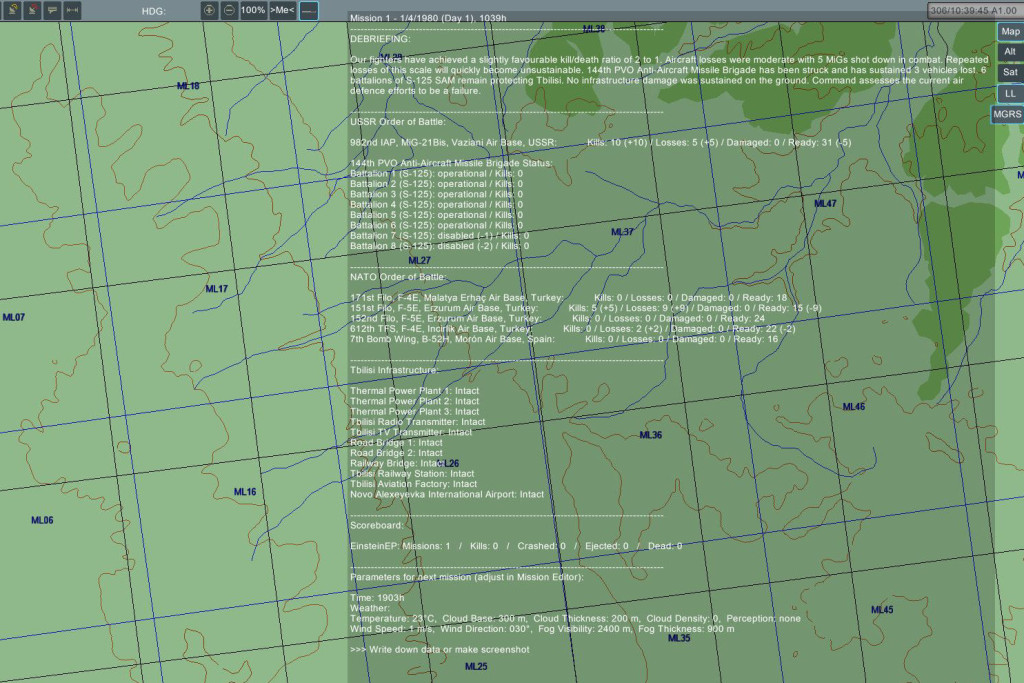Click the ML36 grid label on map
Viewport: 1024px width, 683px height.
[650, 435]
